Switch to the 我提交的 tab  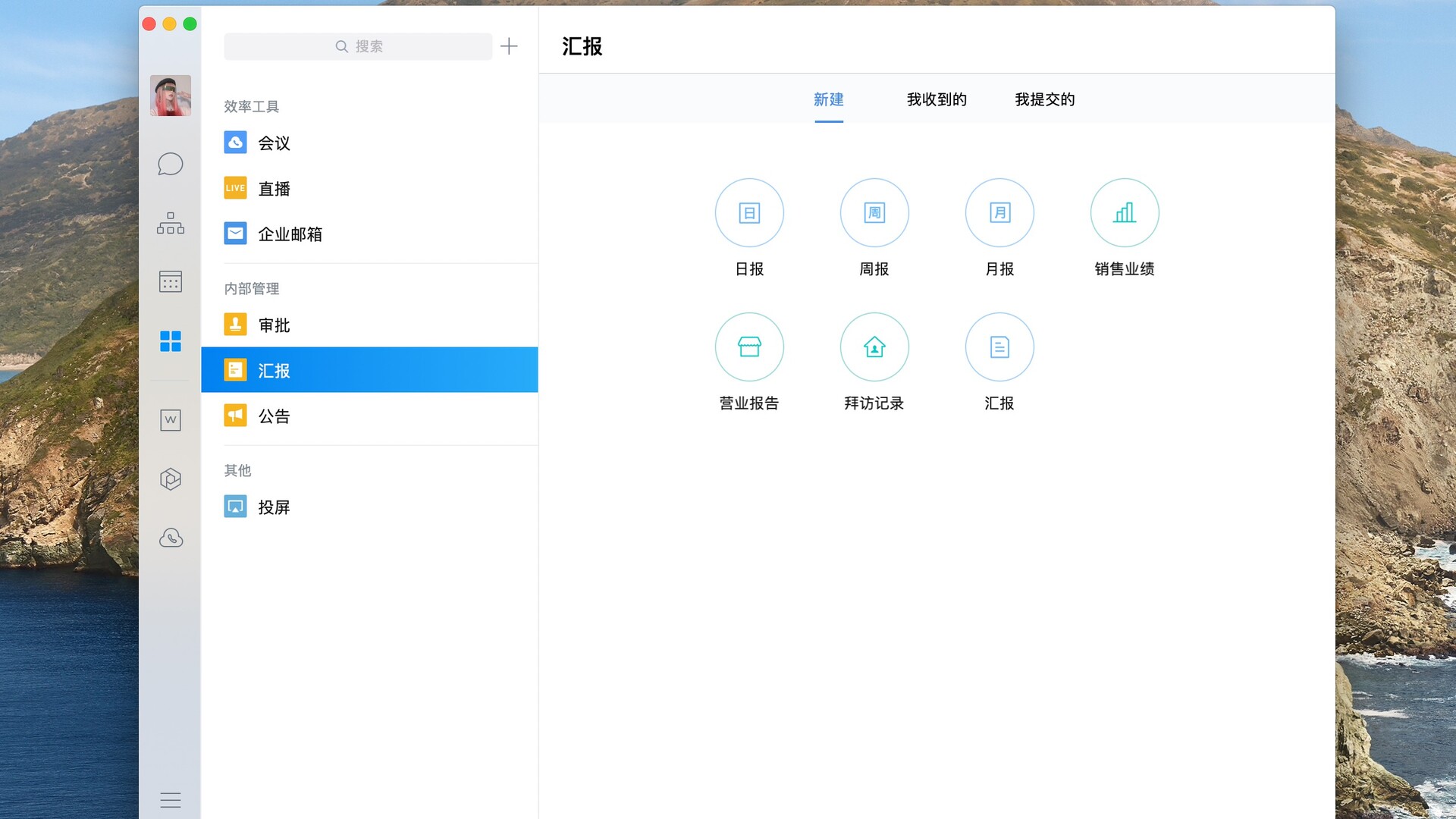coord(1044,99)
